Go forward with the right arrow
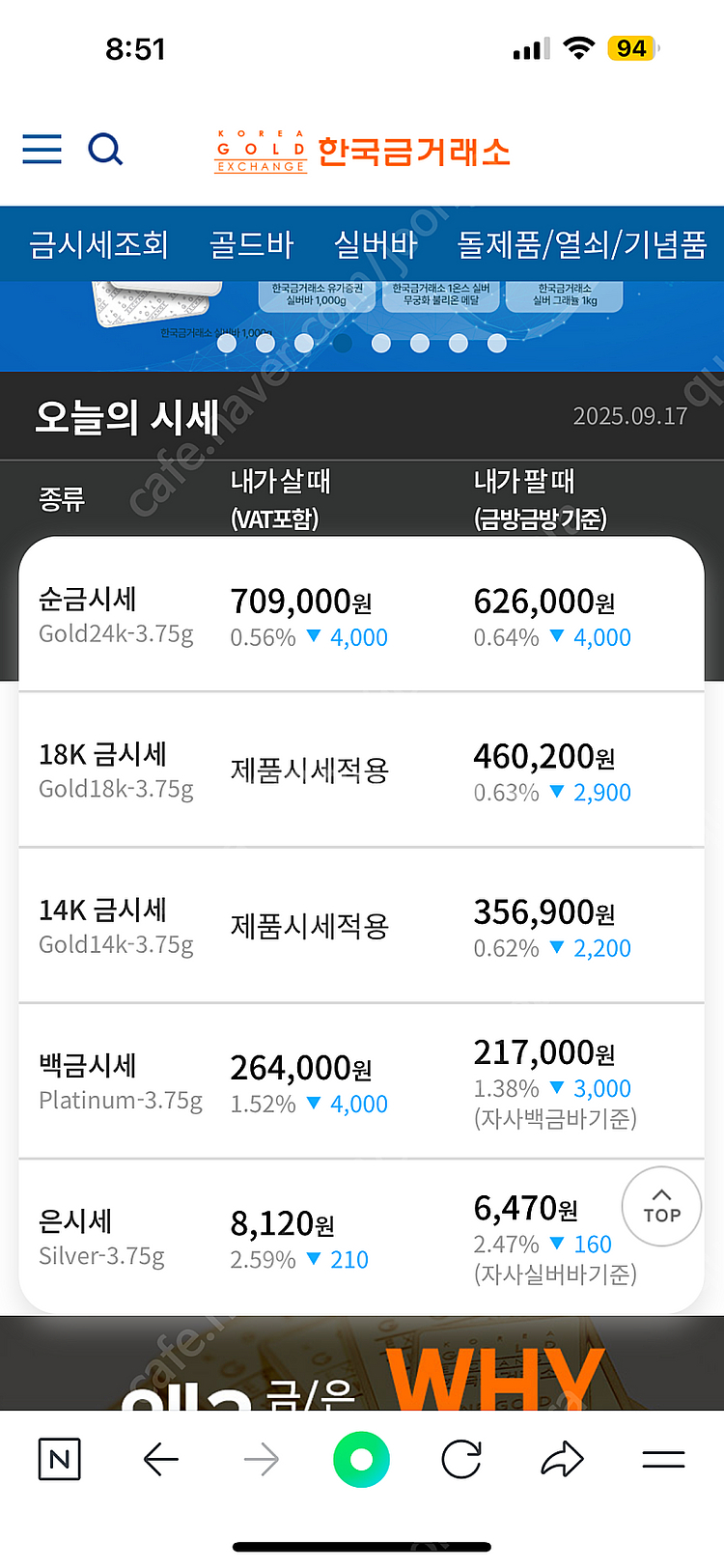 tap(261, 1459)
